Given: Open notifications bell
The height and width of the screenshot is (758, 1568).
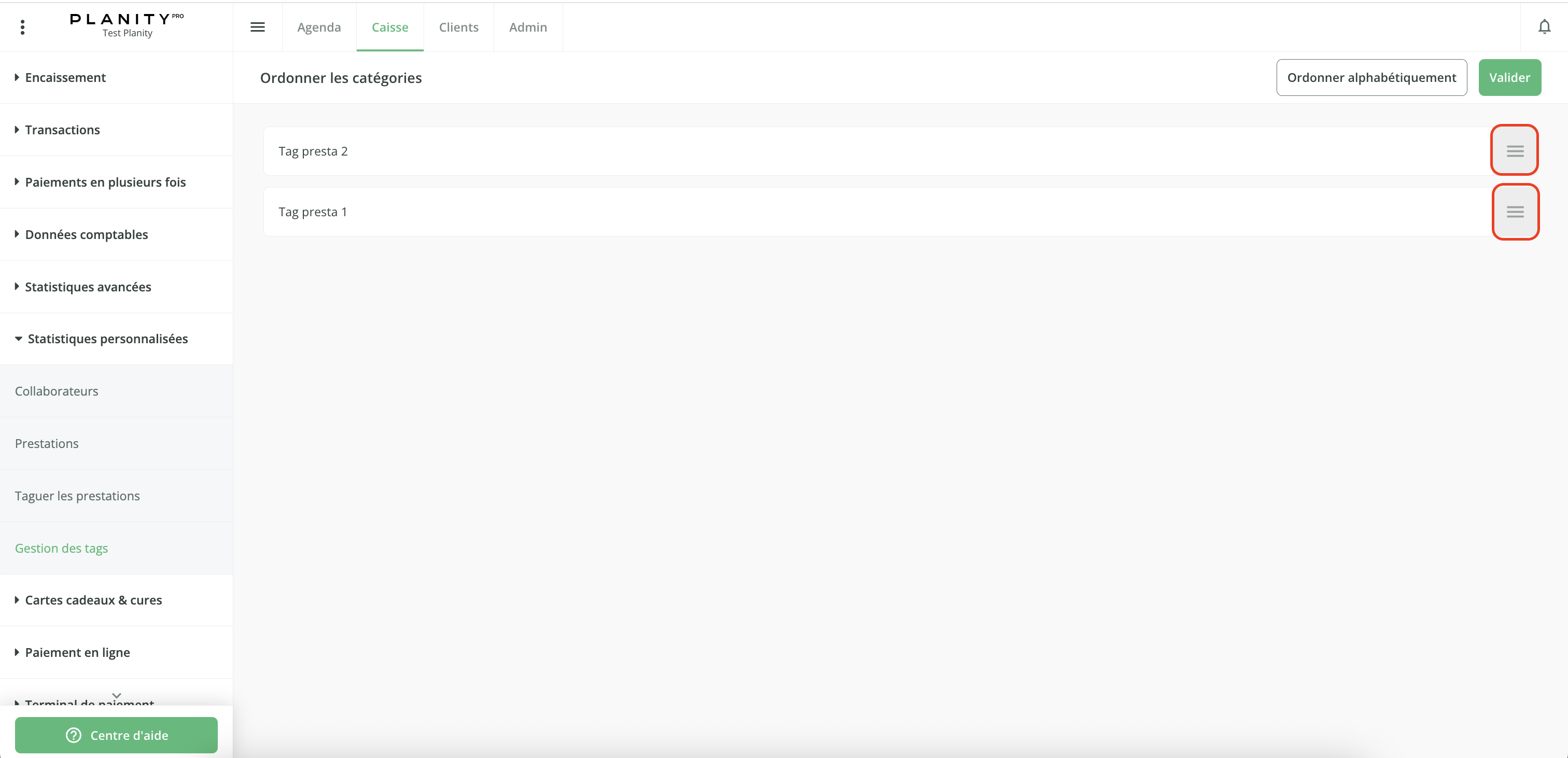Looking at the screenshot, I should pyautogui.click(x=1544, y=27).
